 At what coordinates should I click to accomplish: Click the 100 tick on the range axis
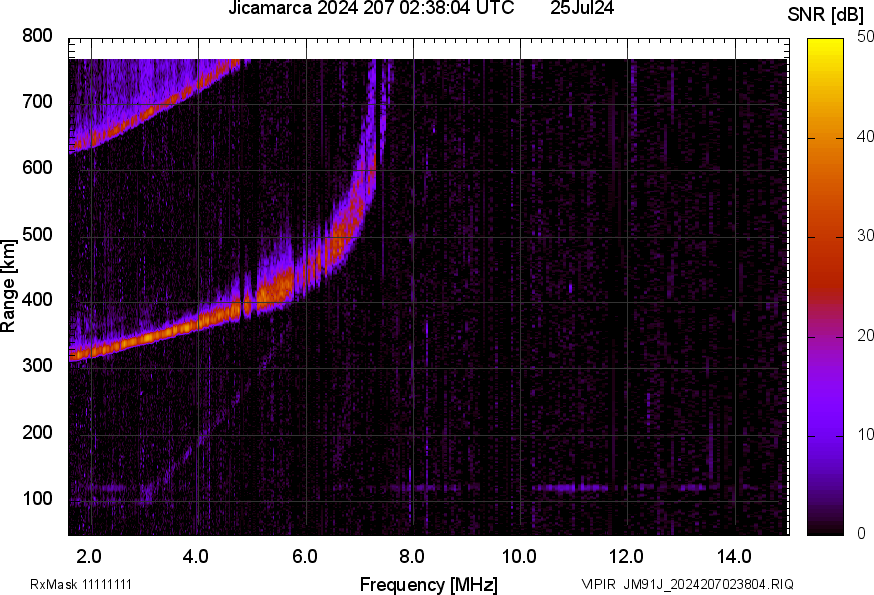coord(37,498)
